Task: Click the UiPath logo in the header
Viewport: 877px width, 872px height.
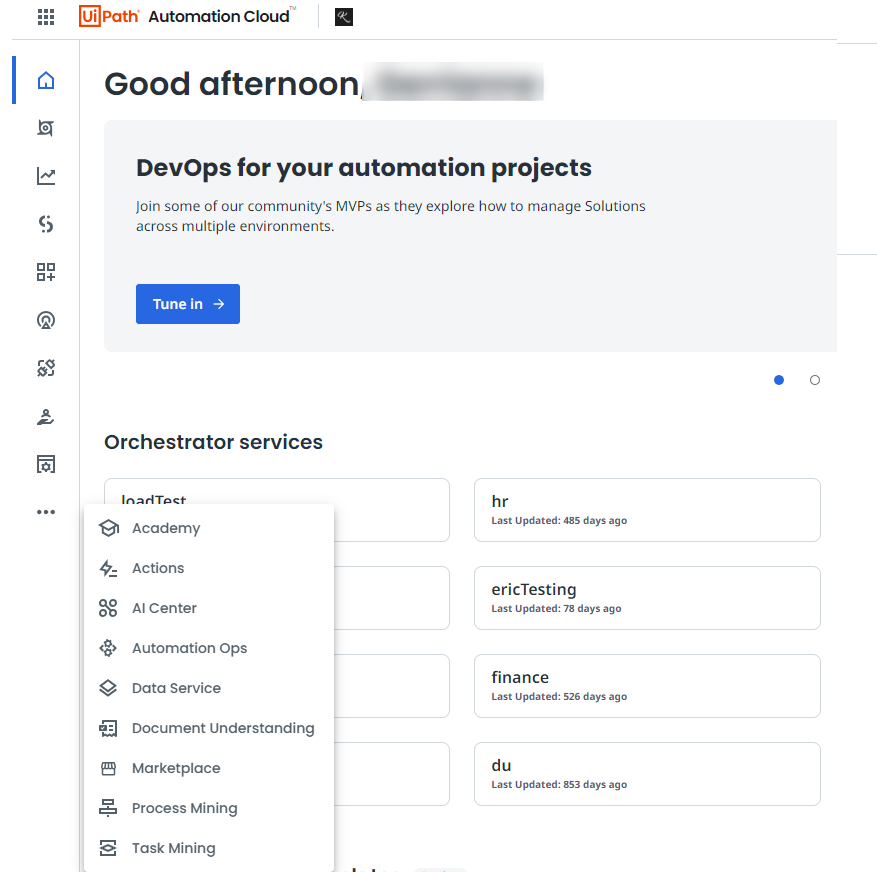Action: (109, 16)
